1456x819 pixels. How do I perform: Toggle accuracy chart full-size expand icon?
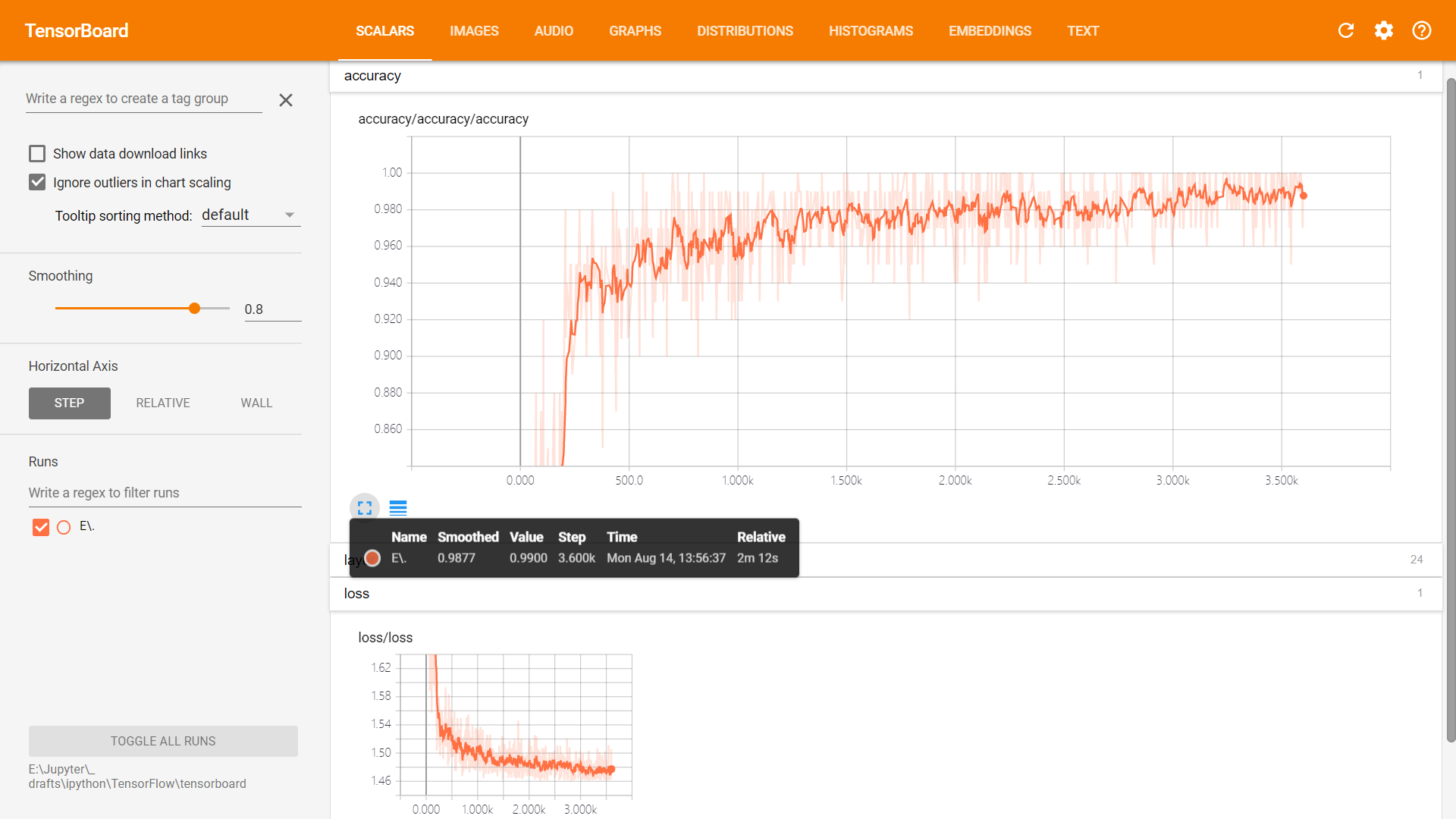(365, 508)
